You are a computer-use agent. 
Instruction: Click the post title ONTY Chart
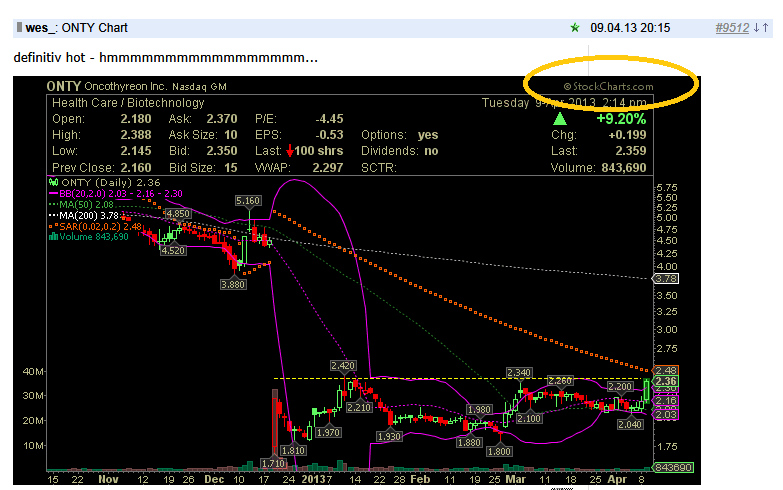pos(94,28)
